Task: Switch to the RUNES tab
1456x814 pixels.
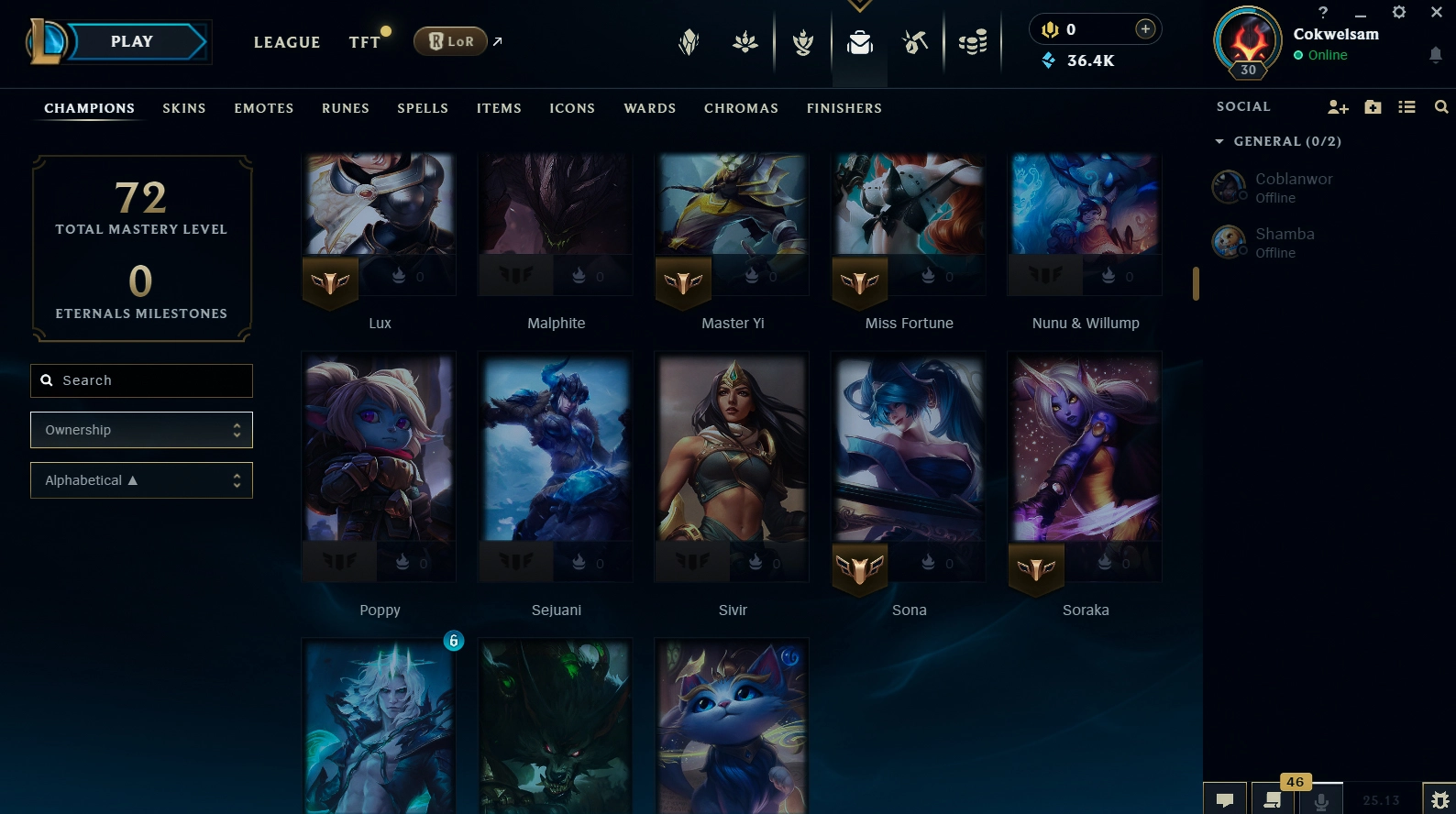Action: (346, 108)
